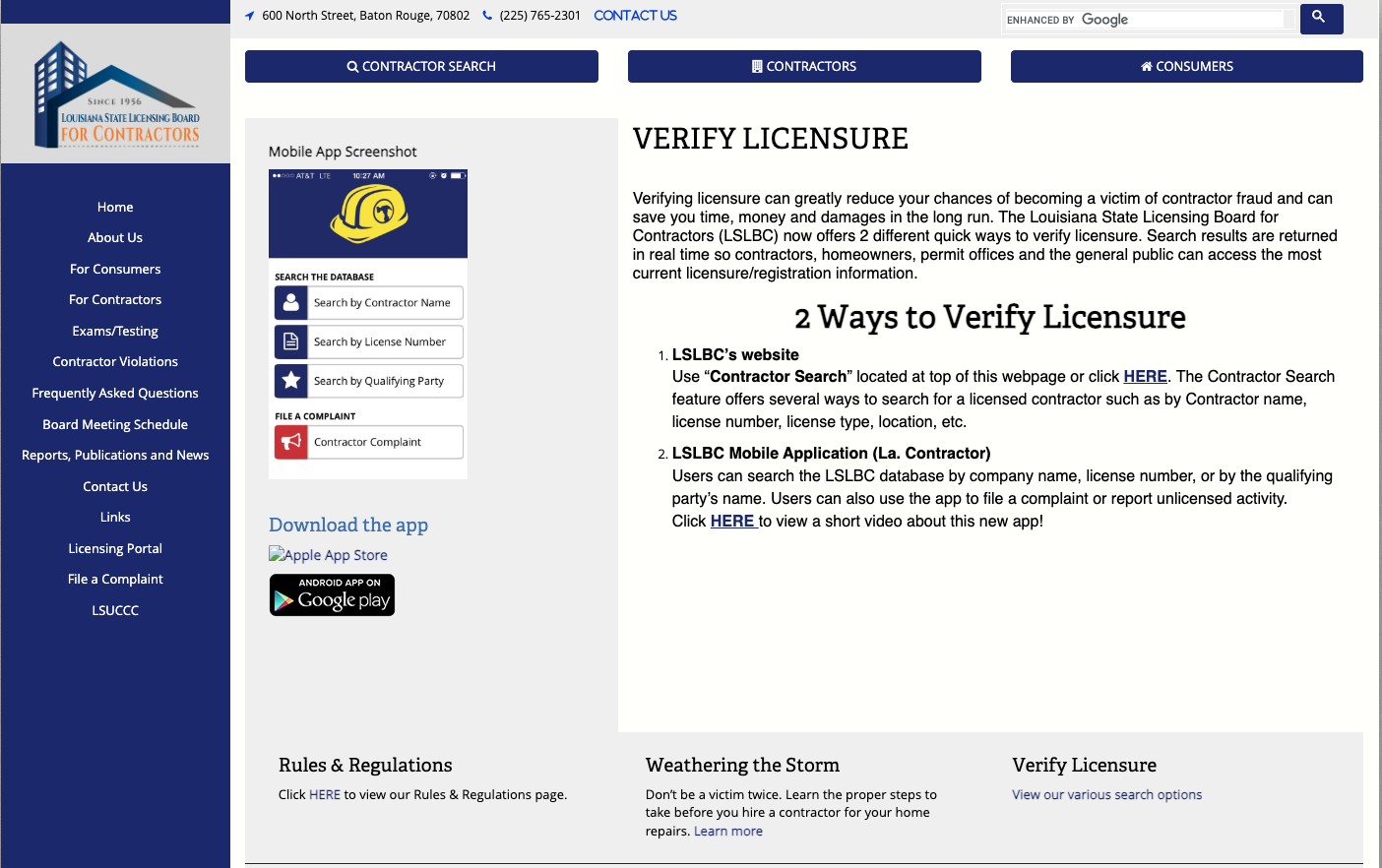This screenshot has height=868, width=1382.
Task: Click the person icon beside Search by Contractor Name
Action: click(291, 303)
